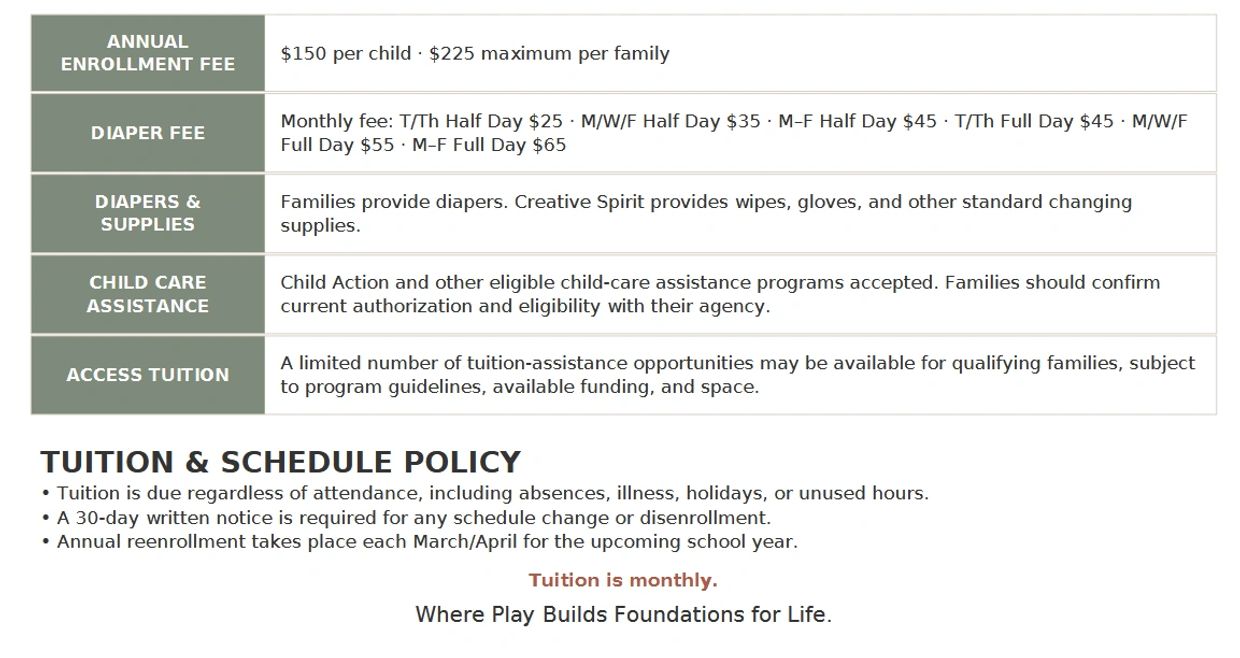
Task: Click the Access Tuition header cell
Action: (148, 375)
